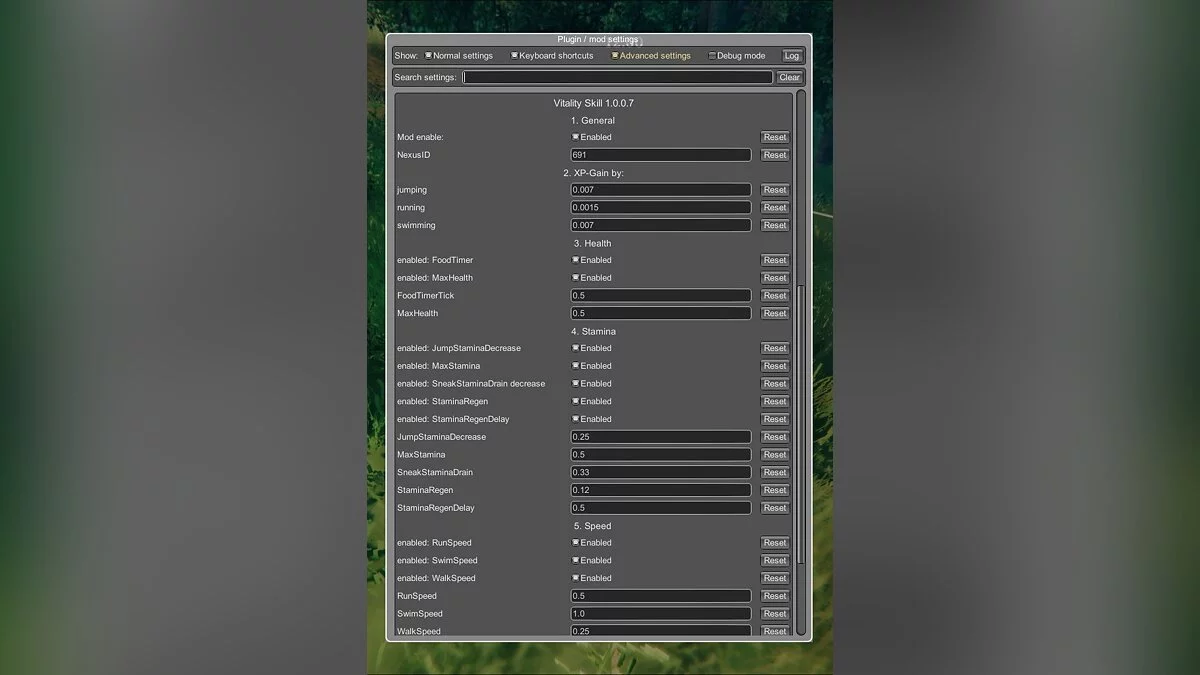
Task: Open the Log button
Action: (792, 56)
